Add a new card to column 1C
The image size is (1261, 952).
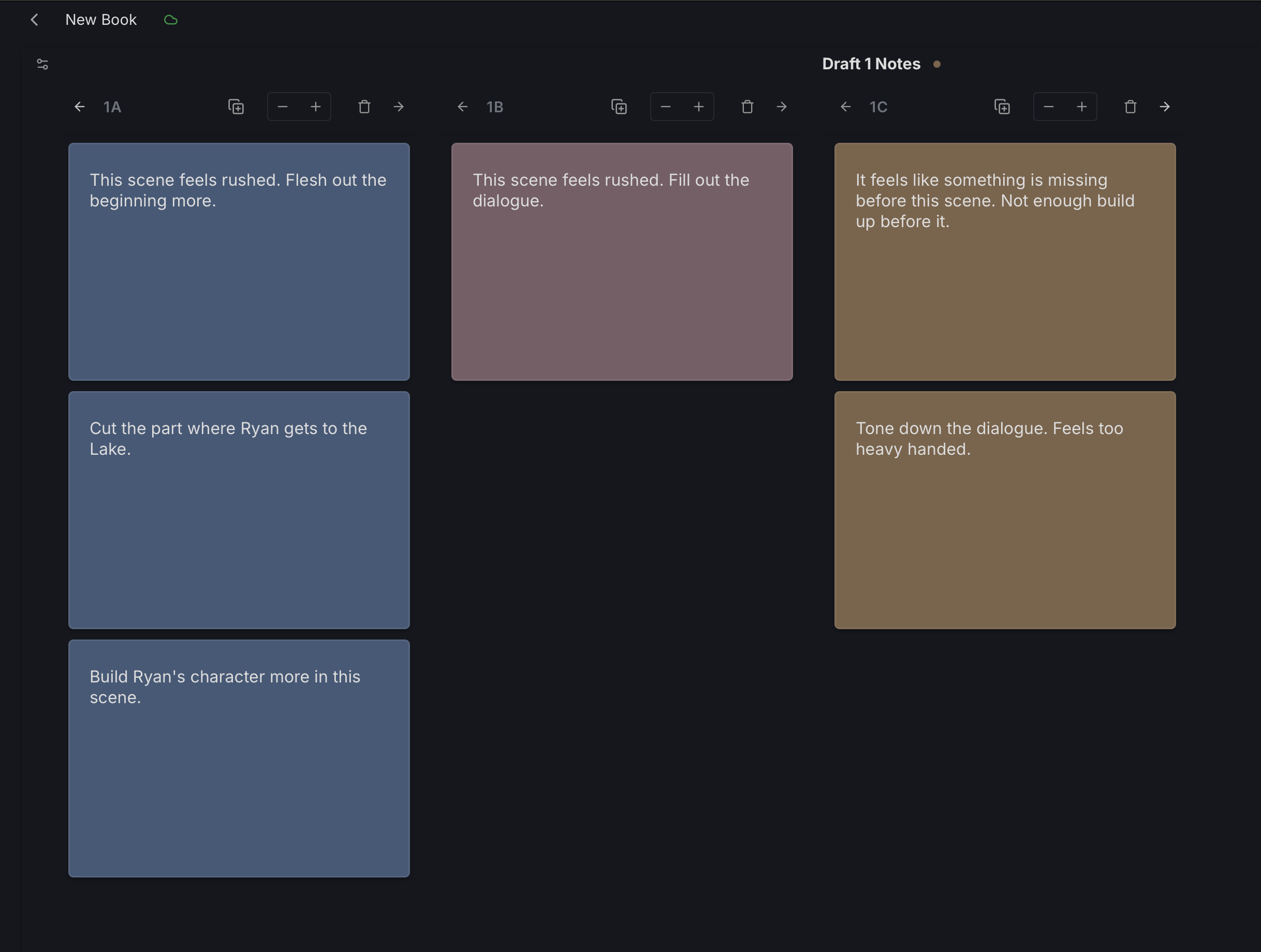(1002, 107)
